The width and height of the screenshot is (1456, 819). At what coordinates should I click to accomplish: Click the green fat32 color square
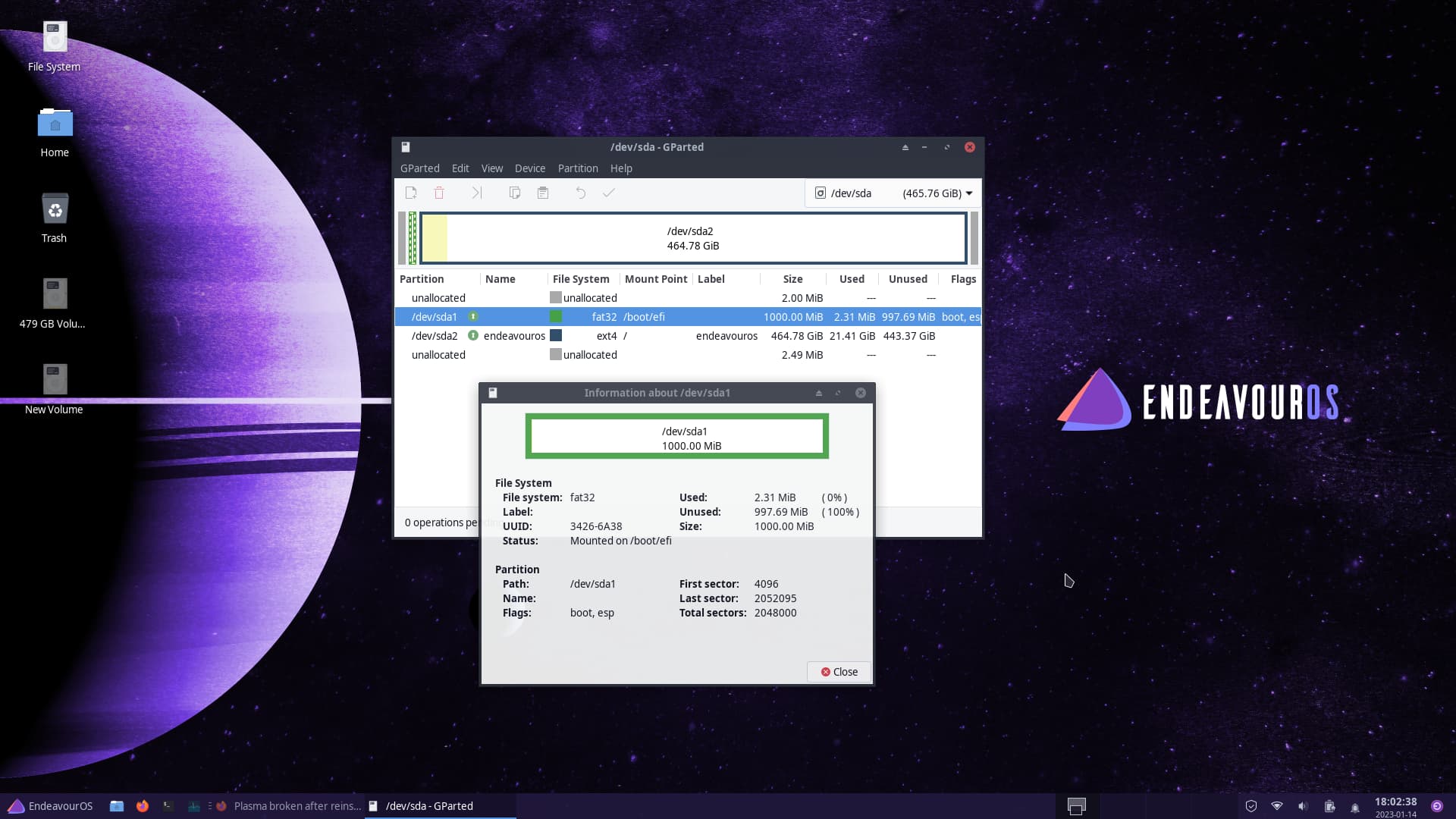coord(556,316)
